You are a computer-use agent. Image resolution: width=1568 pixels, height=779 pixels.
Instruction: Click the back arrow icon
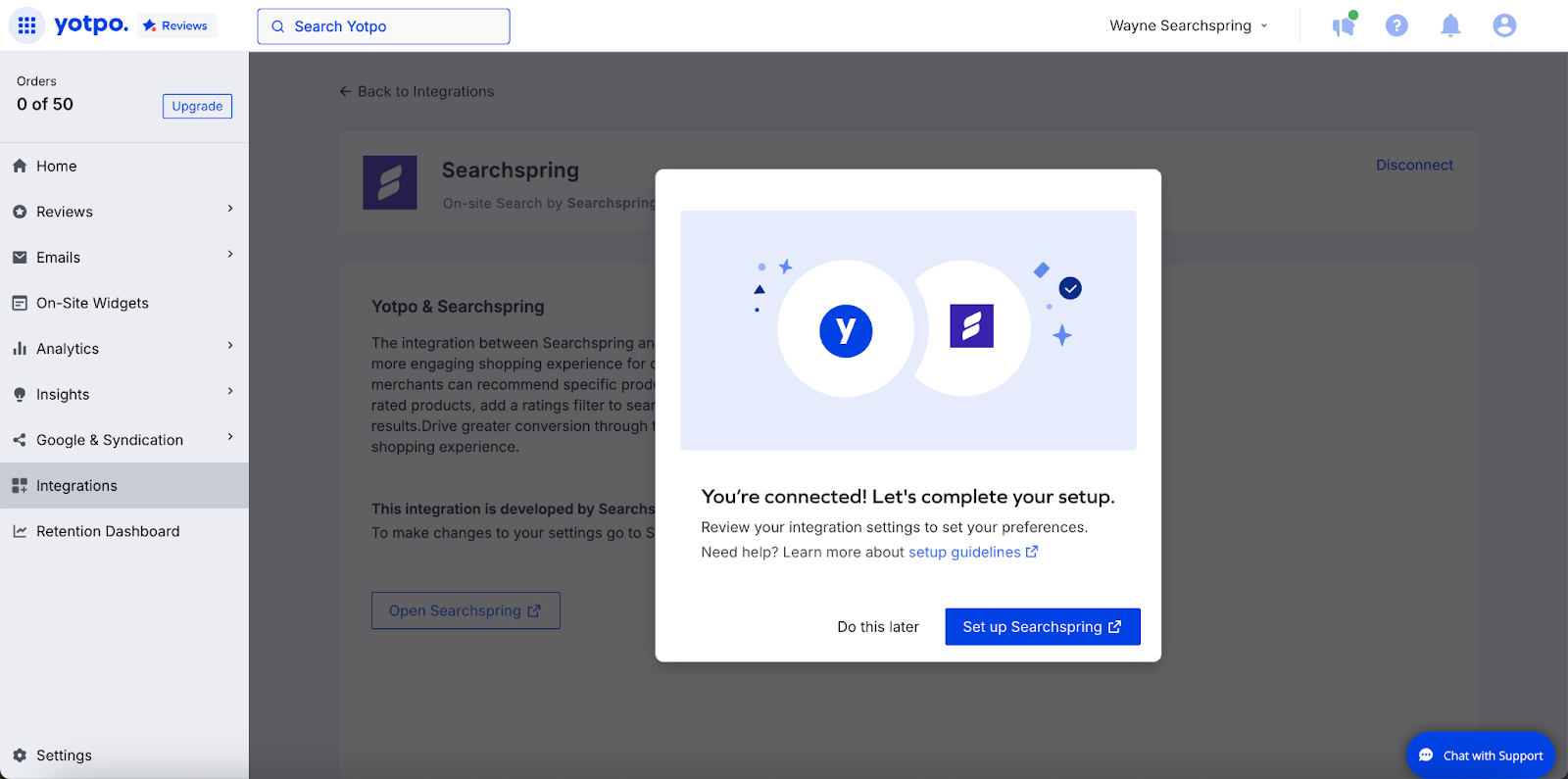pos(345,91)
